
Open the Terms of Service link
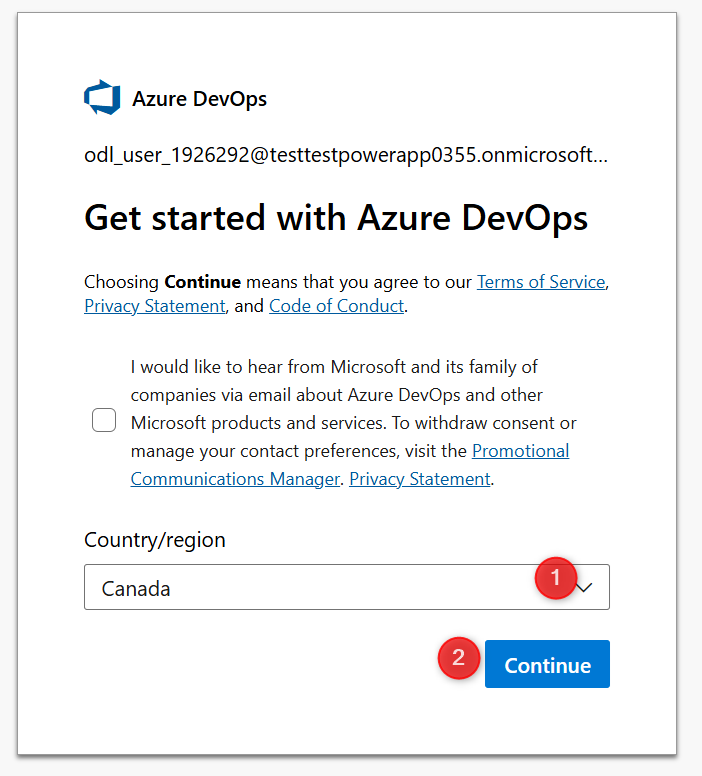click(541, 282)
